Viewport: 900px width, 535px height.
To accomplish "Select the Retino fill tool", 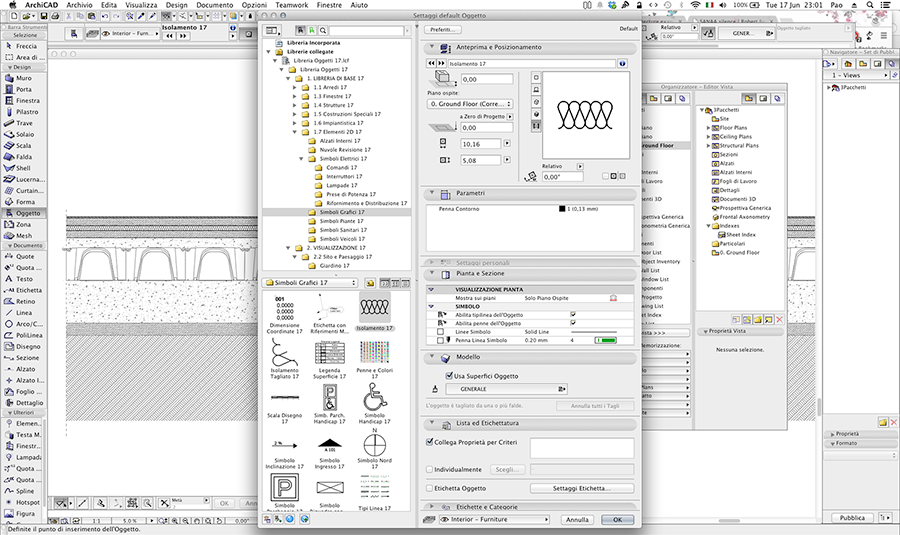I will [x=24, y=301].
